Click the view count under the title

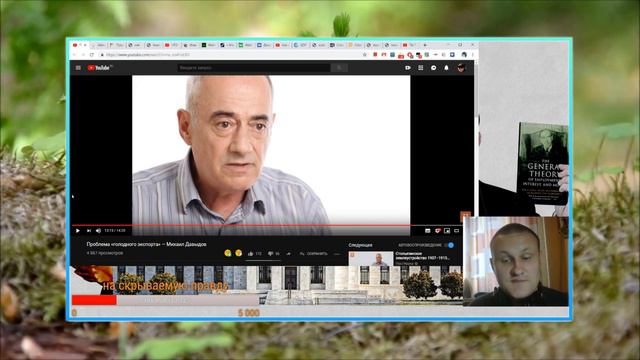(x=104, y=253)
